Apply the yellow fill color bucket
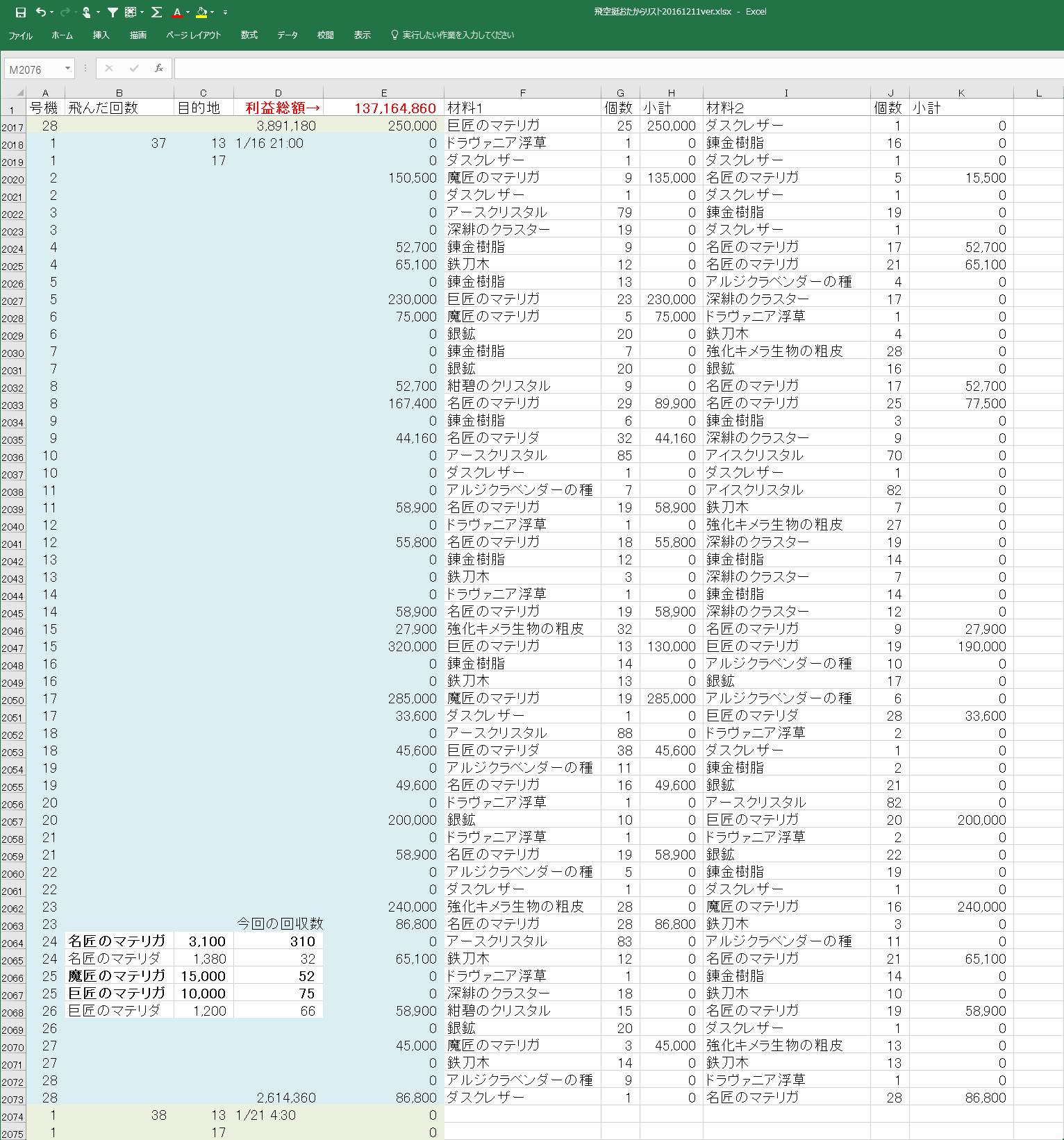 click(201, 12)
